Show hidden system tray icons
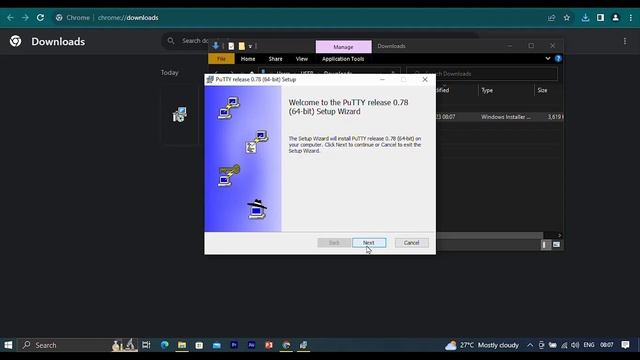640x360 pixels. 530,345
